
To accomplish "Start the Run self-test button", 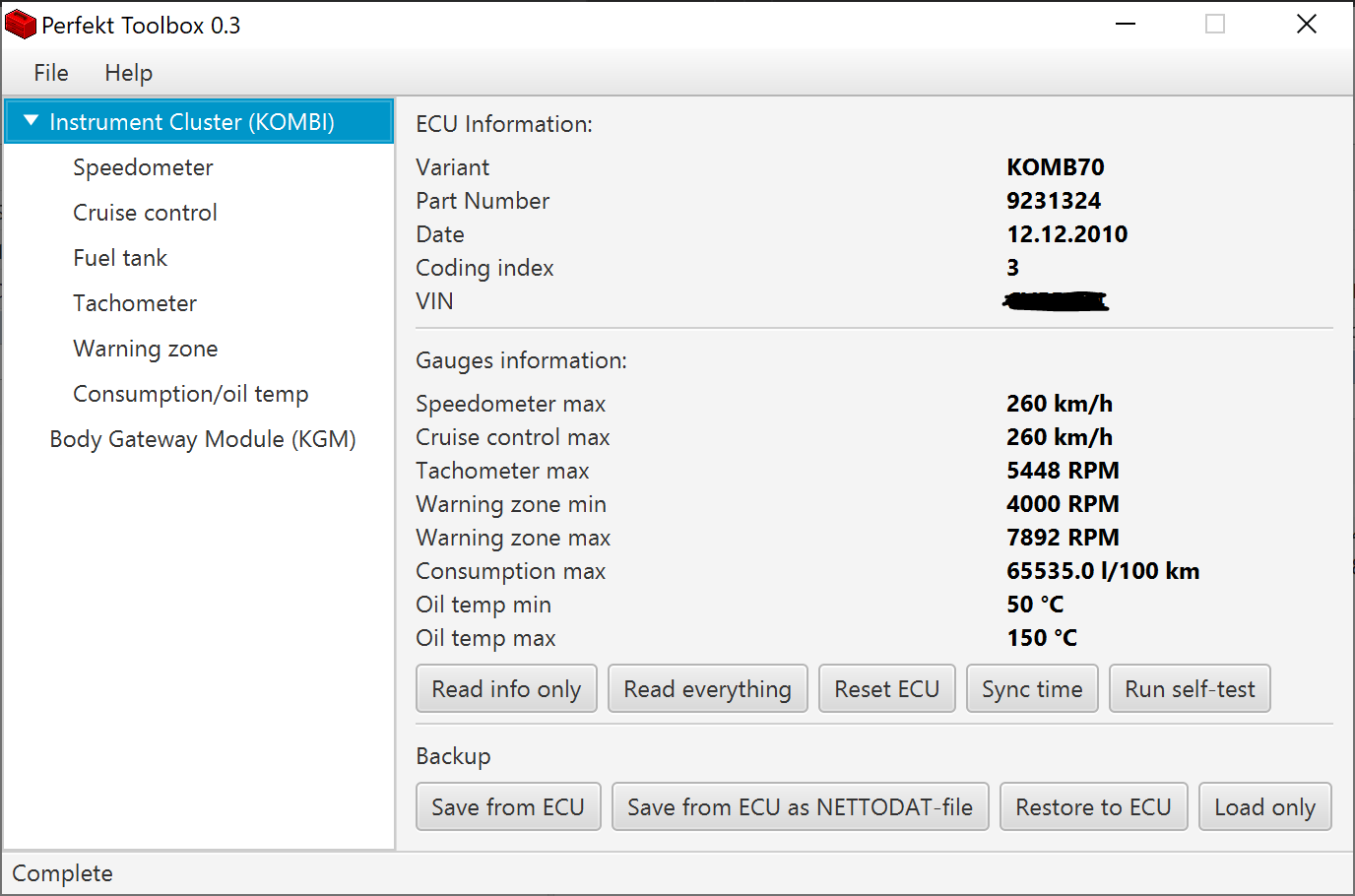I will tap(1190, 689).
